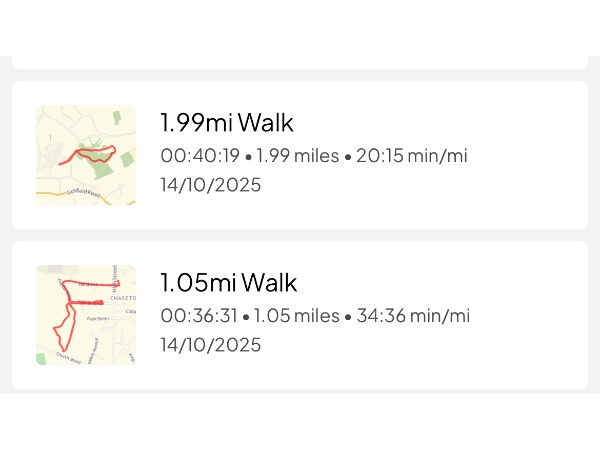Click the 00:36:31 duration text
Viewport: 600px width, 450px height.
(x=199, y=316)
